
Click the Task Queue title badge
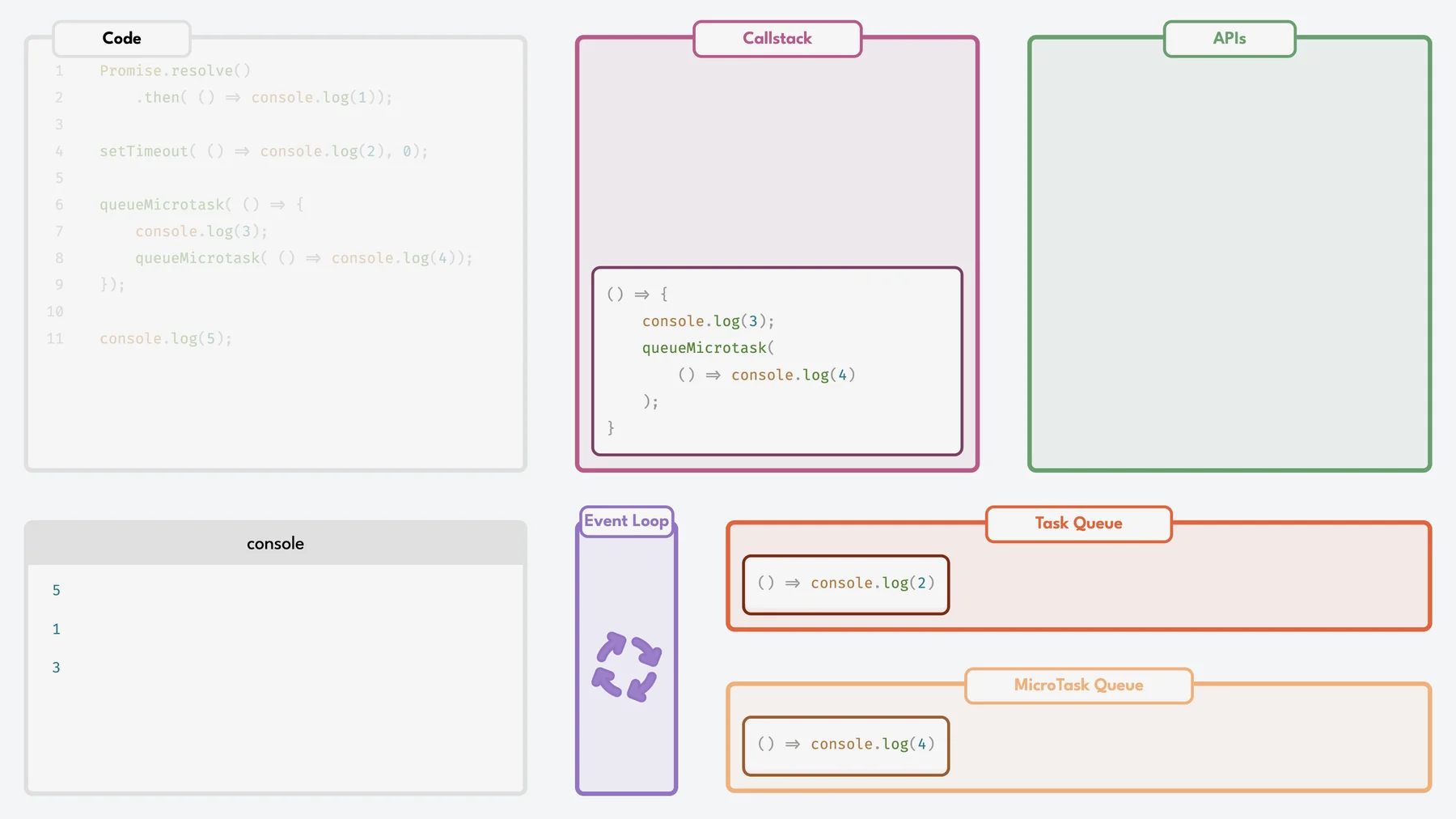pyautogui.click(x=1077, y=524)
